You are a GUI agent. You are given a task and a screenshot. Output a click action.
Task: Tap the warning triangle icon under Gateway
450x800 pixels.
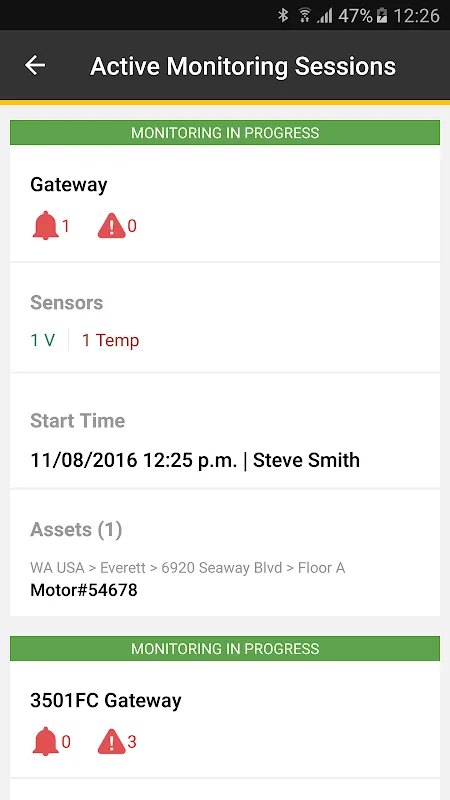click(x=111, y=226)
